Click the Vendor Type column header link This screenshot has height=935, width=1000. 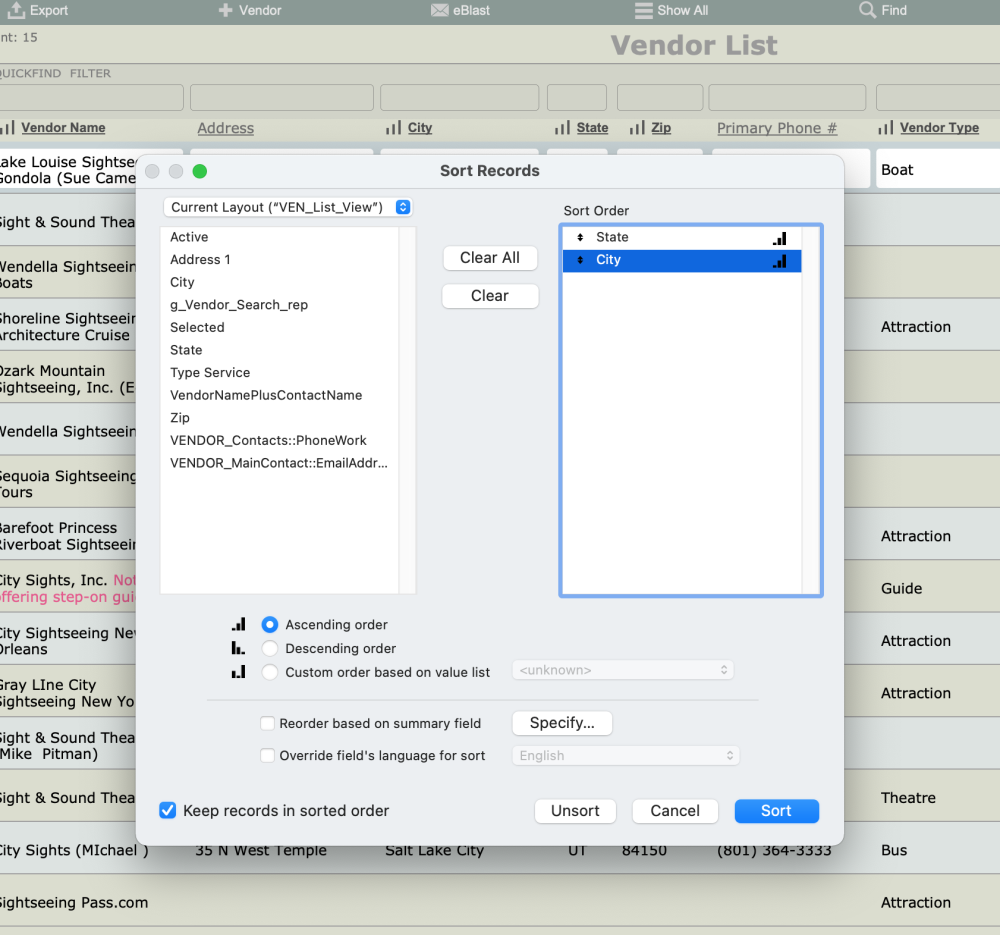[939, 128]
